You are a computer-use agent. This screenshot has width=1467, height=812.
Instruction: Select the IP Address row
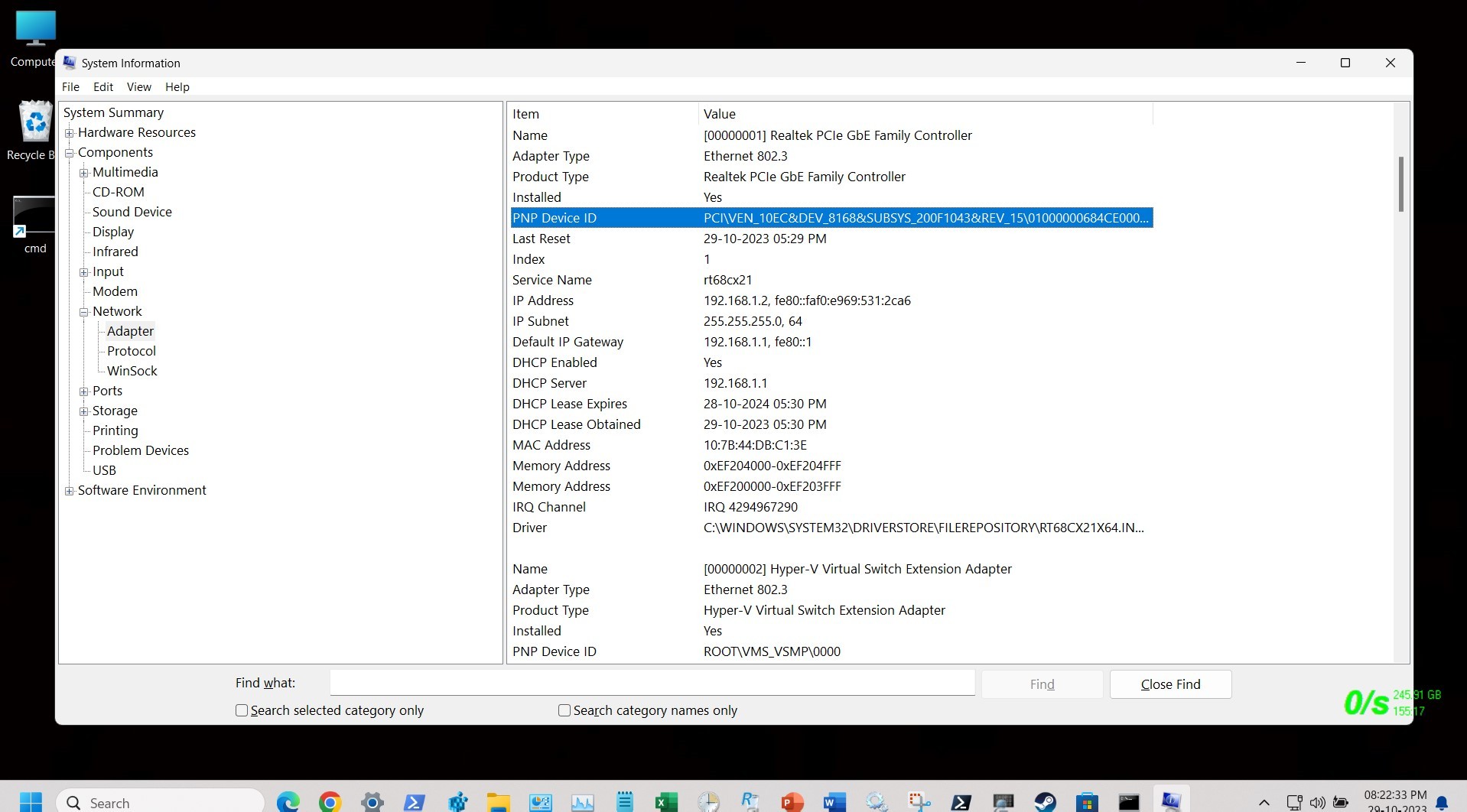pyautogui.click(x=831, y=300)
